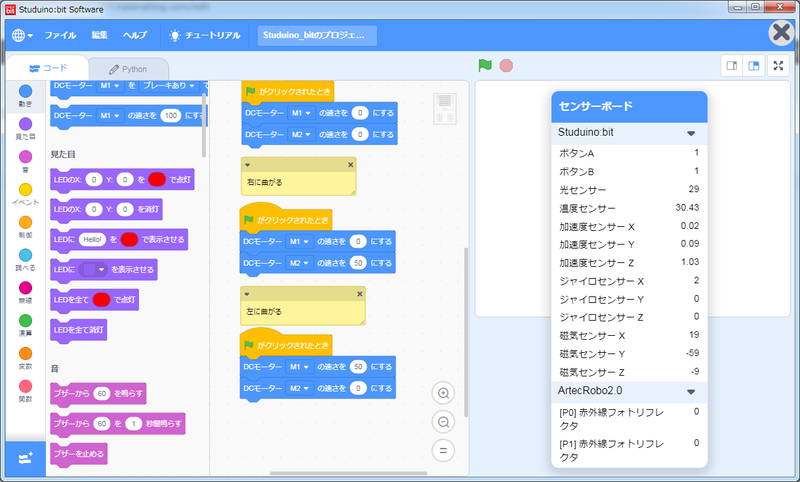
Task: Select the 調べる (Sensing) category circle
Action: coord(26,255)
